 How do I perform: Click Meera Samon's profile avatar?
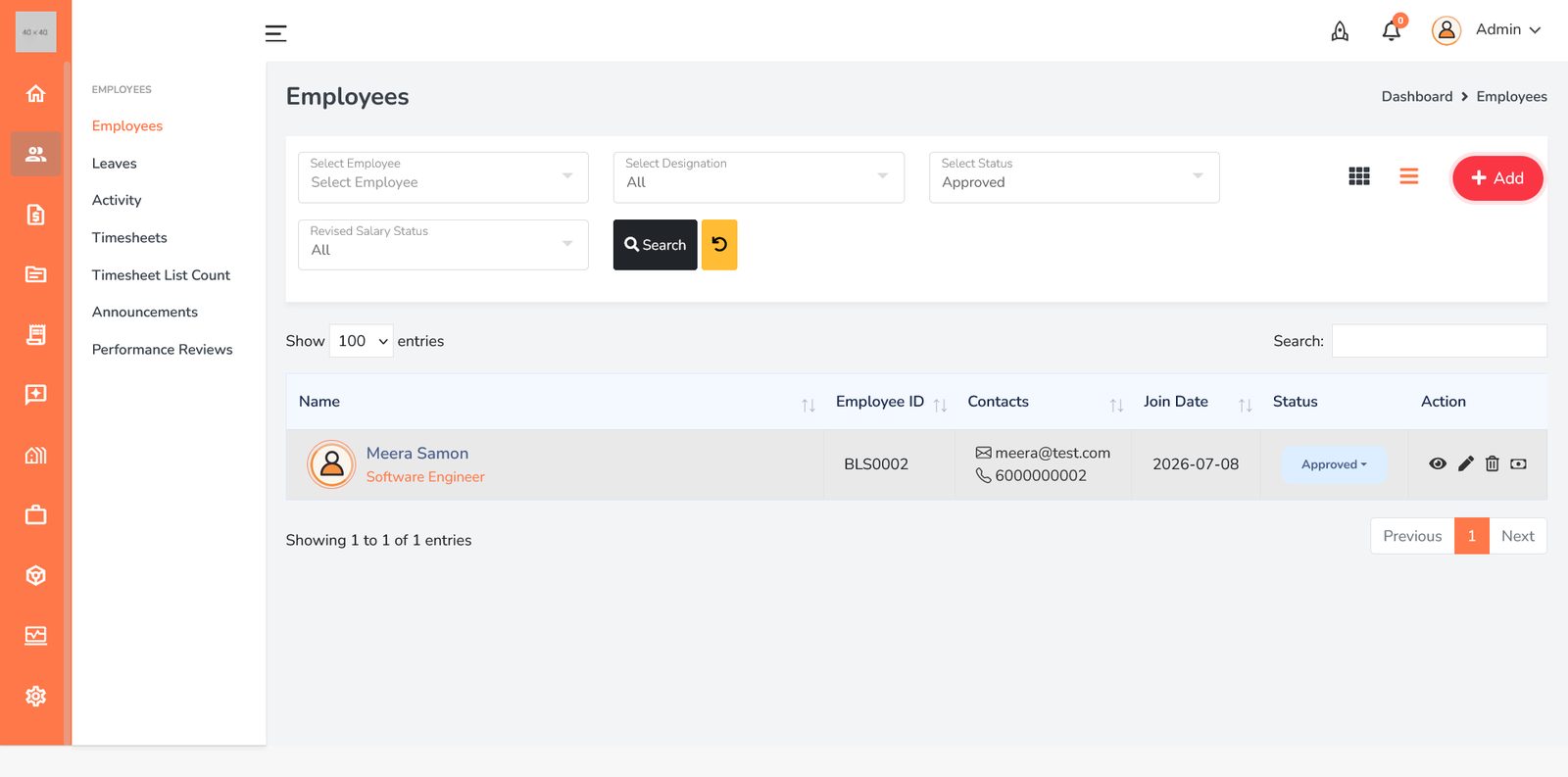click(x=332, y=464)
